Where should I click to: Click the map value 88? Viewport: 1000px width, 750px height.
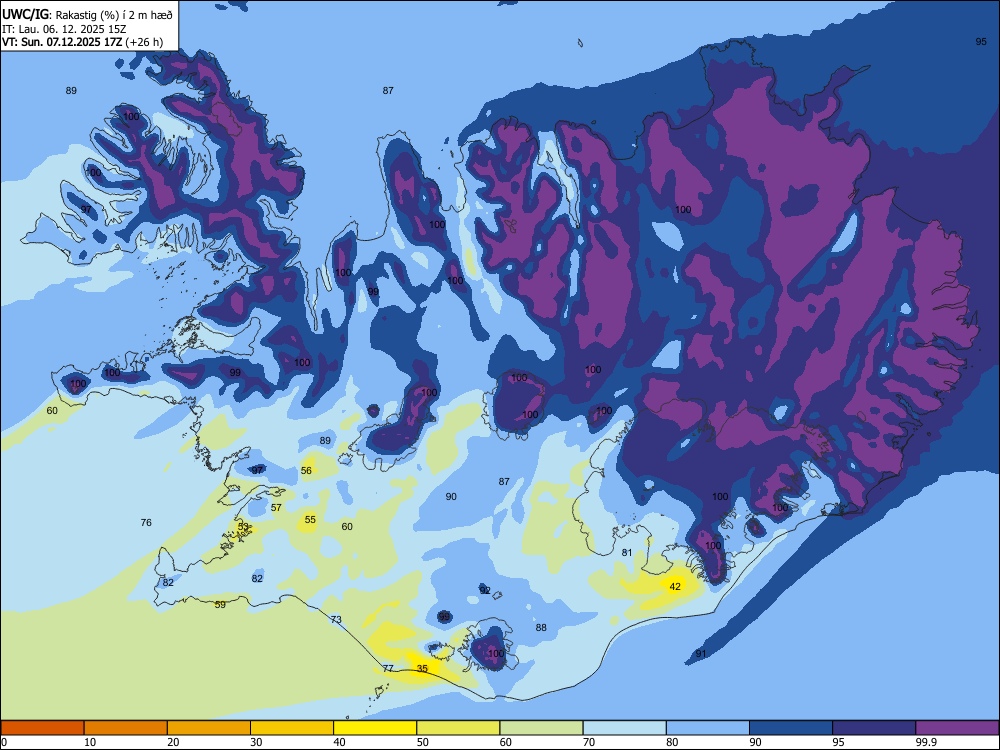tap(541, 628)
